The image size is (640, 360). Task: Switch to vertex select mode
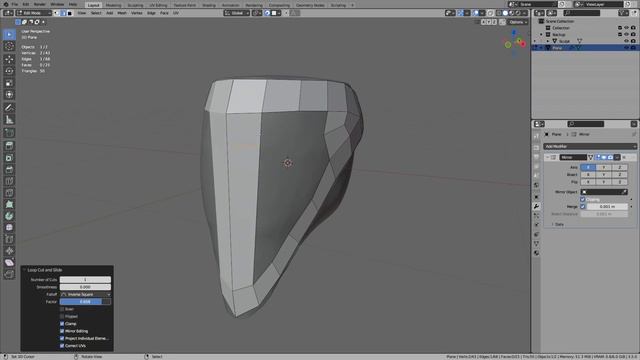click(x=57, y=13)
